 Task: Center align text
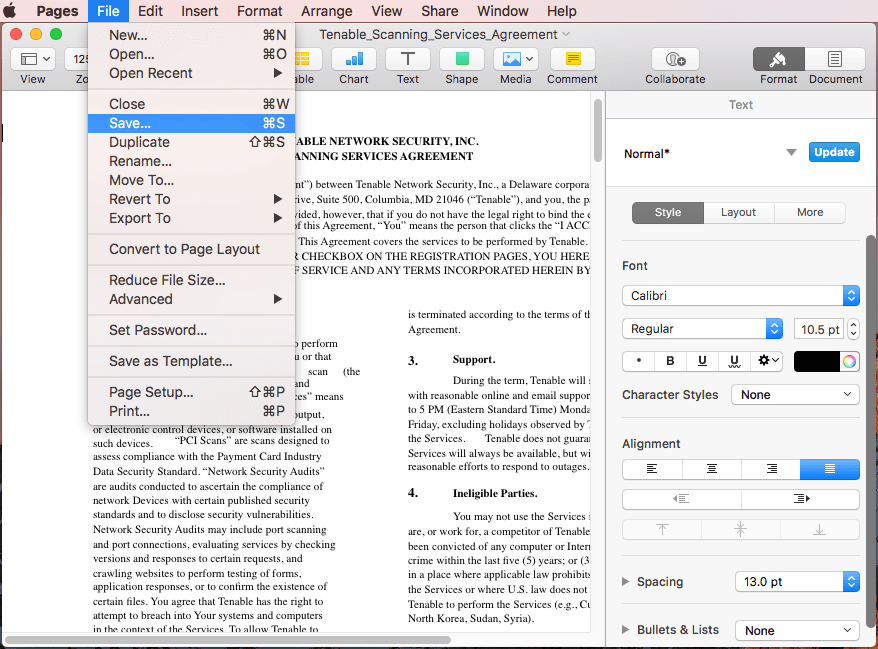[712, 469]
